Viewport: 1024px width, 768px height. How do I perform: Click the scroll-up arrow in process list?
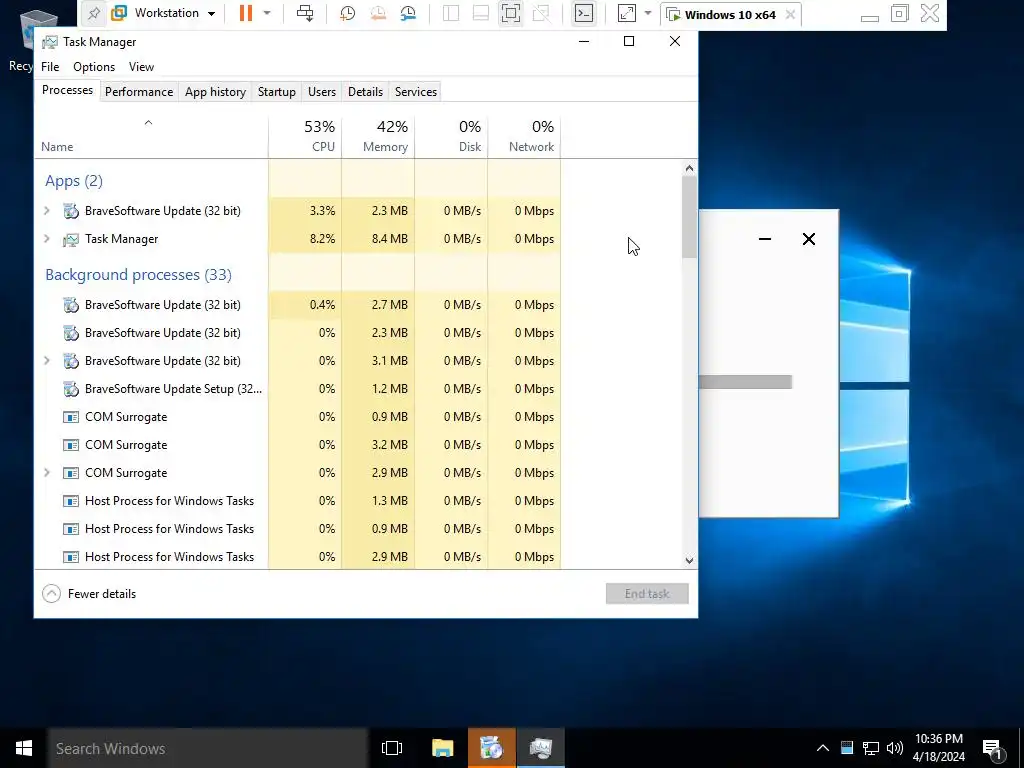pyautogui.click(x=690, y=168)
